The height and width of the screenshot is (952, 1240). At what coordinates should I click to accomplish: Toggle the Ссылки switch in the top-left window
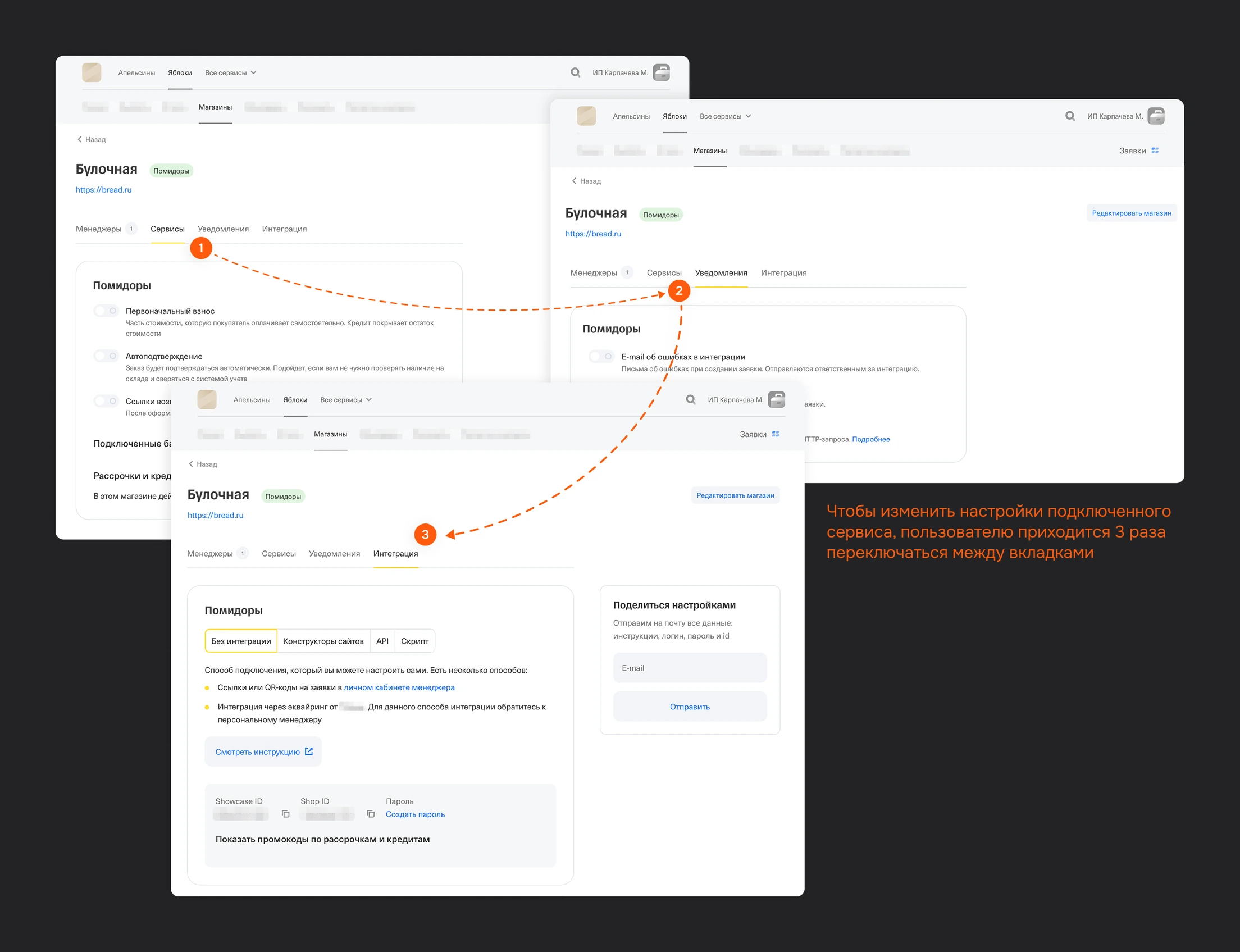click(x=106, y=401)
